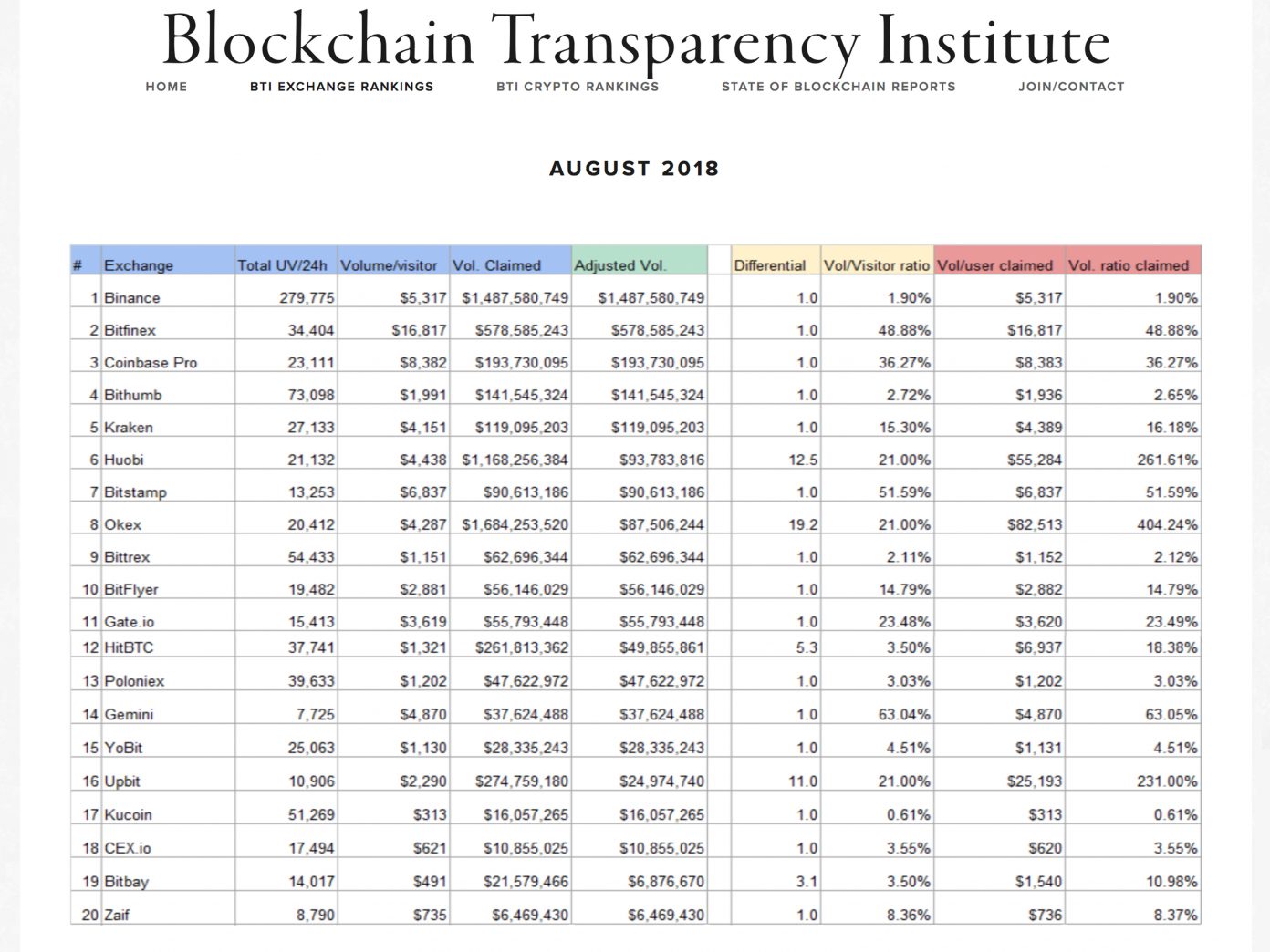Viewport: 1270px width, 952px height.
Task: Click the Coinbase Pro row name
Action: coord(151,363)
